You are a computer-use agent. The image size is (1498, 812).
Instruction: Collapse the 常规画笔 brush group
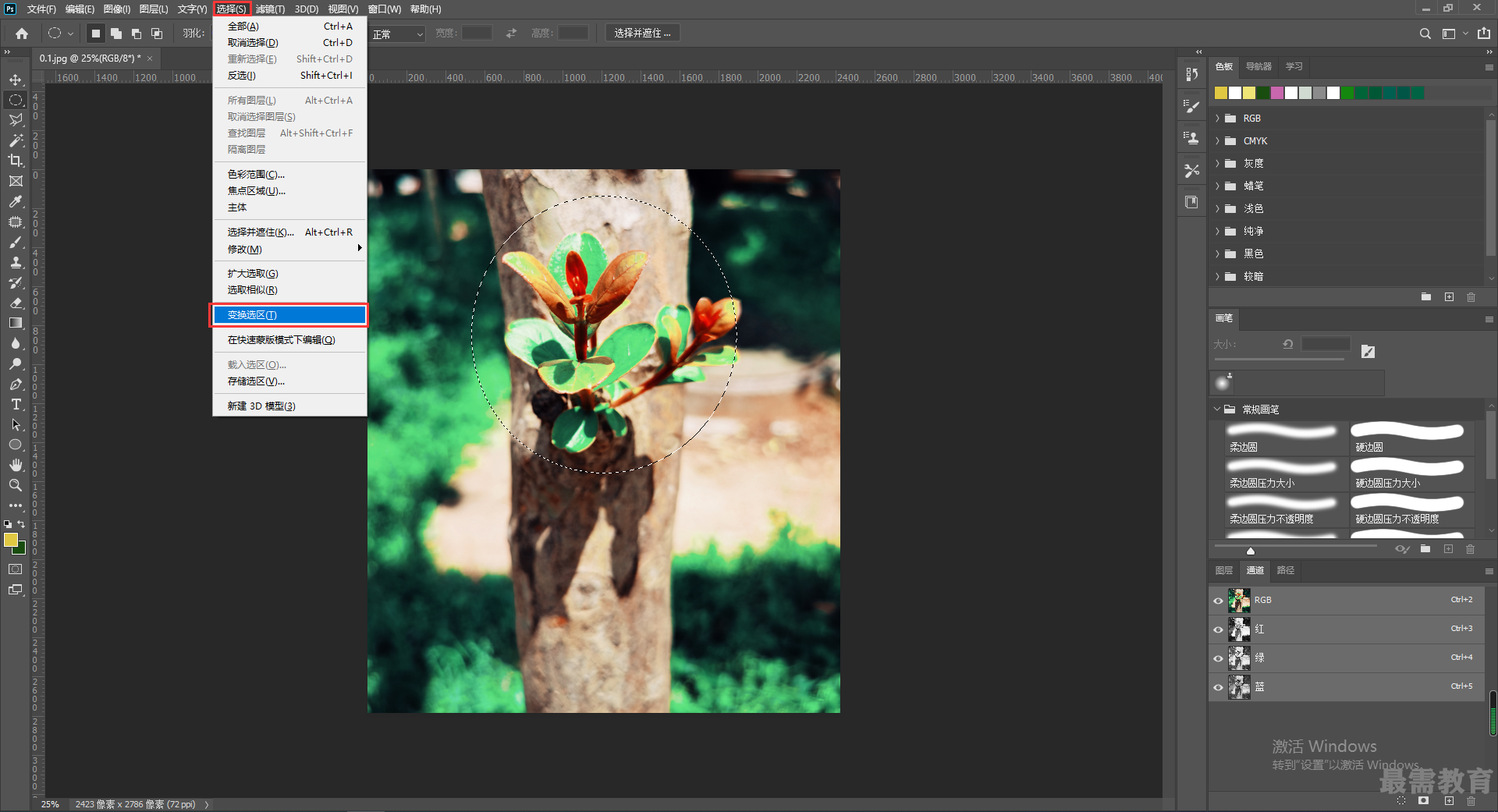(x=1217, y=410)
